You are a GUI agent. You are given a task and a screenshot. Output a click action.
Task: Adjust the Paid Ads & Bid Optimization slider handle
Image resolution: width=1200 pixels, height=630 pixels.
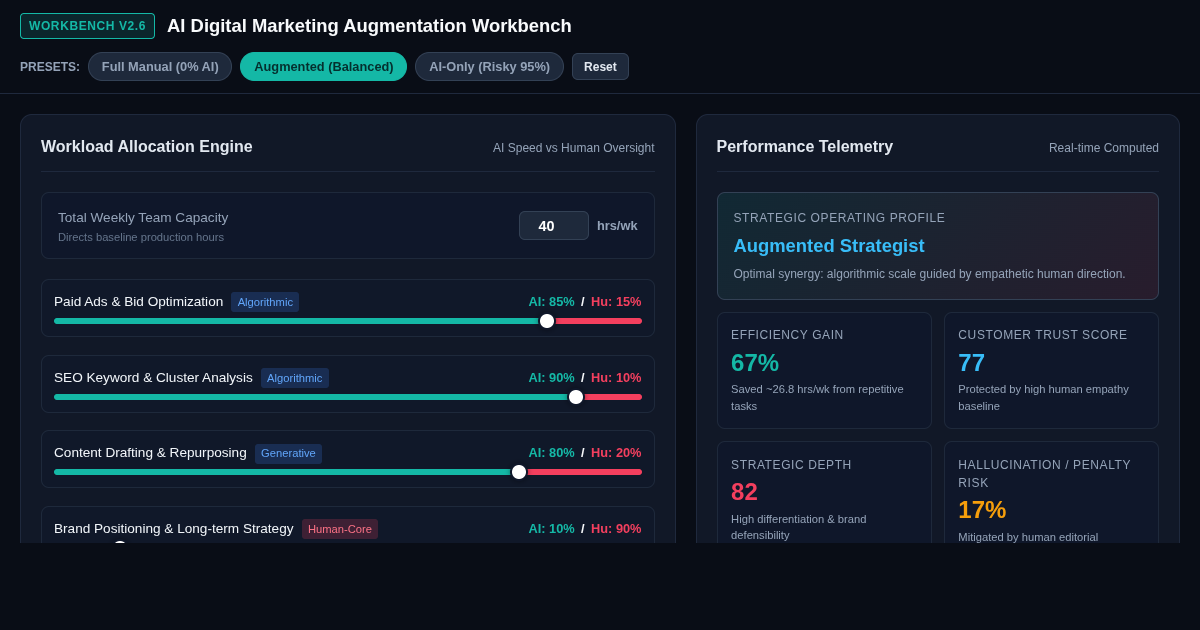547,321
